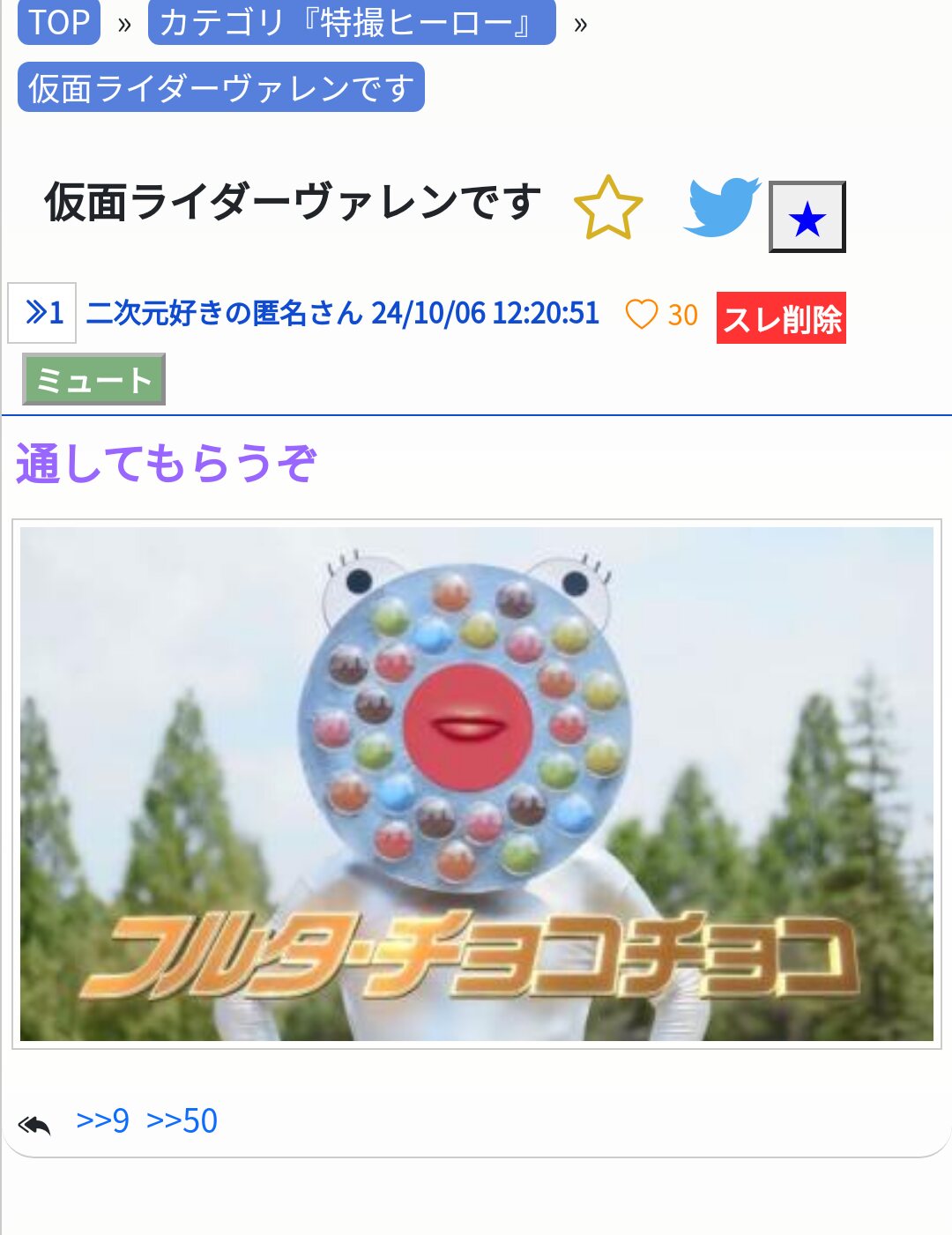The width and height of the screenshot is (952, 1235).
Task: Click the purple post text 通してもらうぞ
Action: click(x=166, y=464)
